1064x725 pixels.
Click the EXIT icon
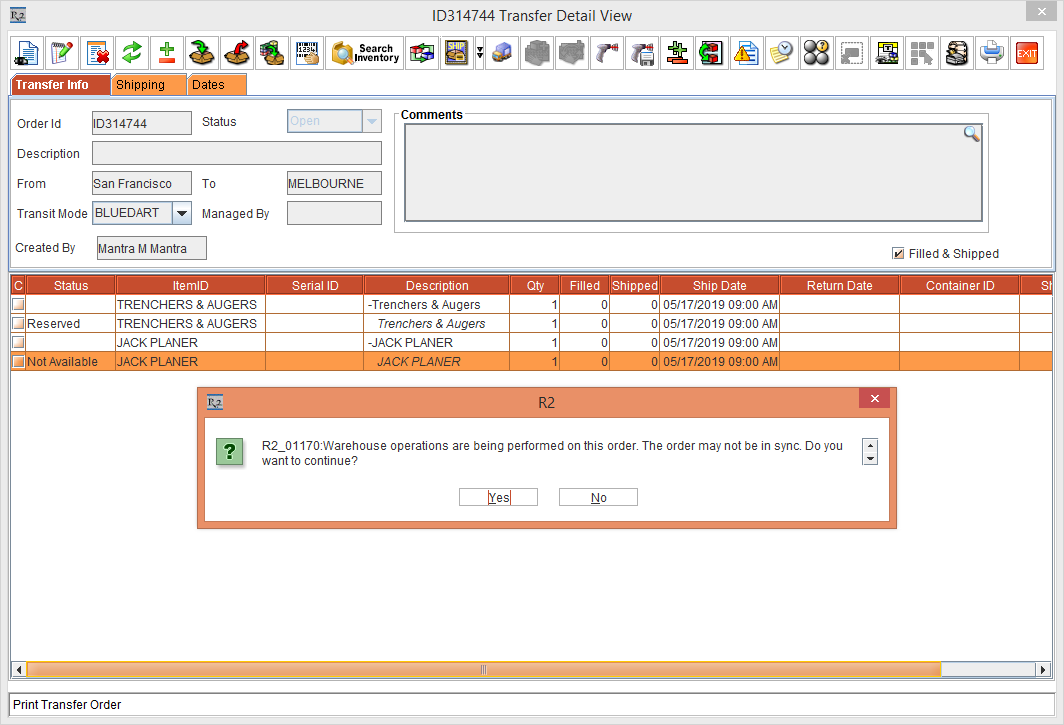pyautogui.click(x=1027, y=53)
